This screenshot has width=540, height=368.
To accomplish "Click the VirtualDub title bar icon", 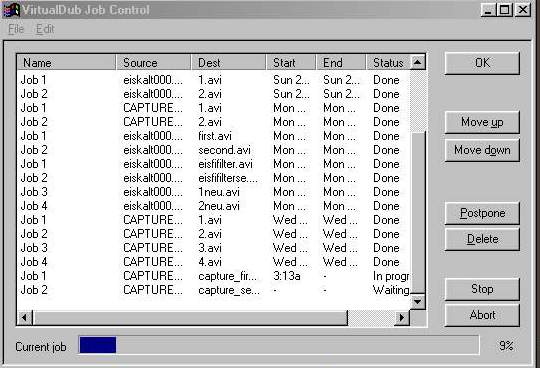I will 11,10.
